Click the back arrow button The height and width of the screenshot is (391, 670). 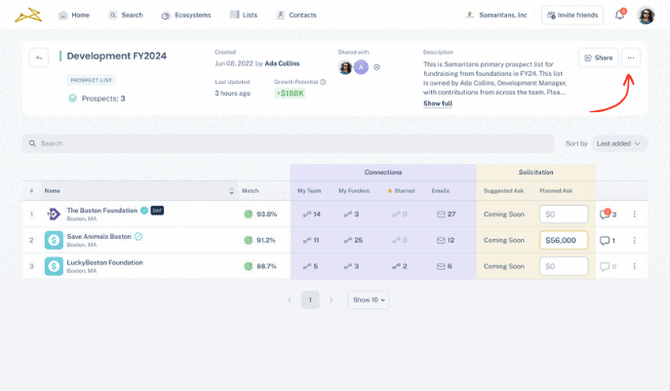39,58
